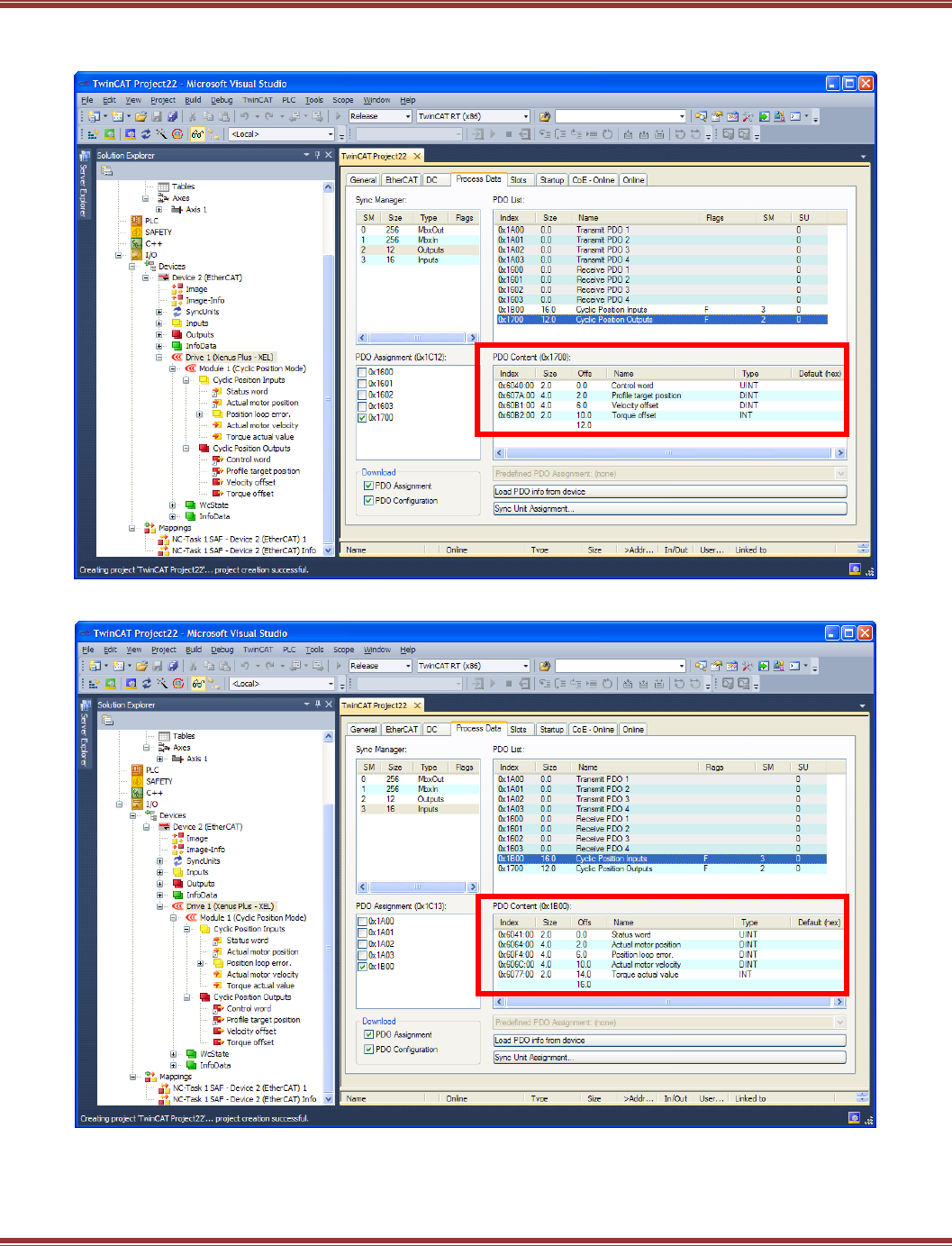Click Solution Explorer toolbar icon, 0x1700 PDO window
Viewport: 952px width, 1246px height.
pyautogui.click(x=106, y=170)
